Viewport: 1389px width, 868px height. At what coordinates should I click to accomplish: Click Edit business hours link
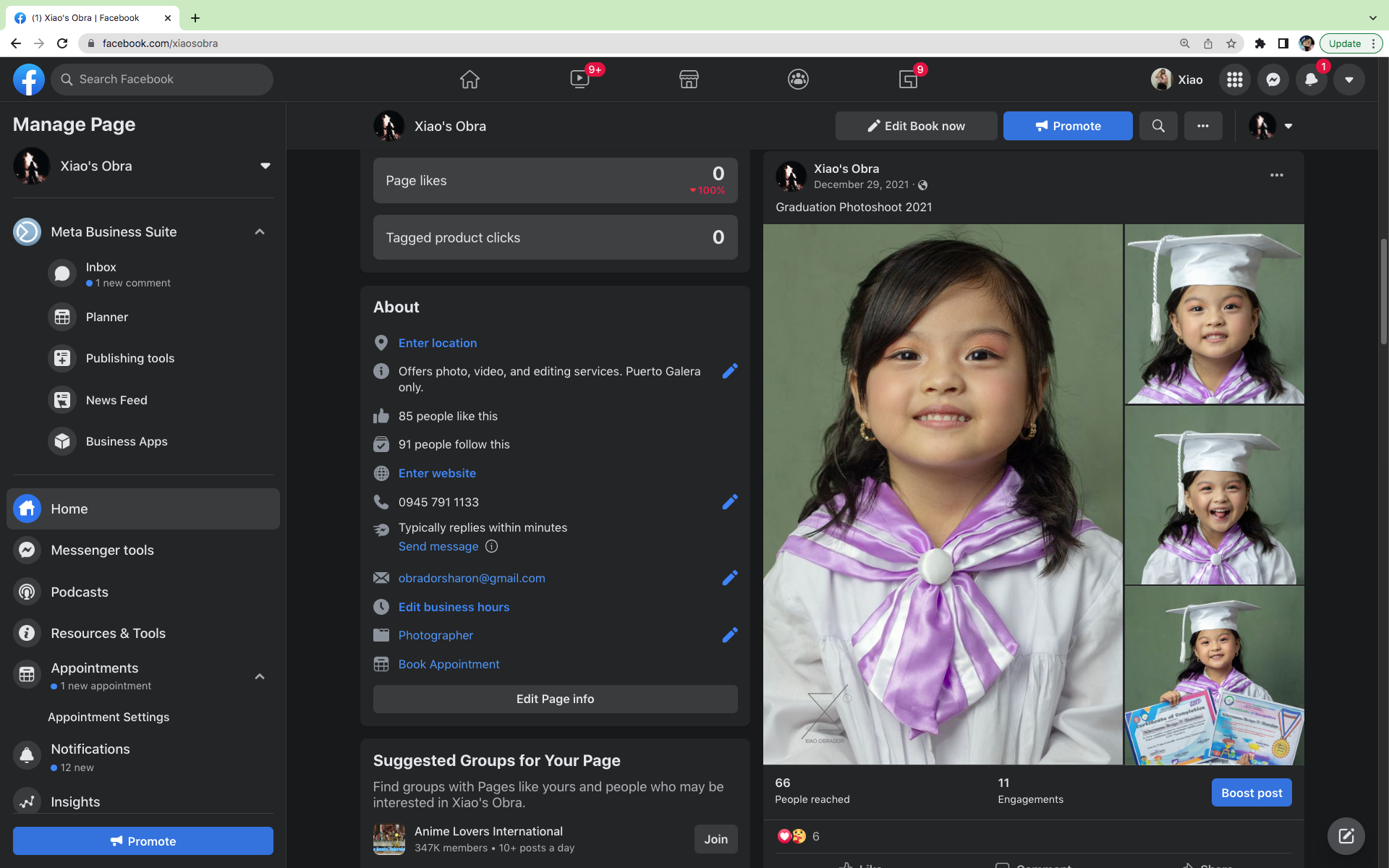tap(454, 607)
